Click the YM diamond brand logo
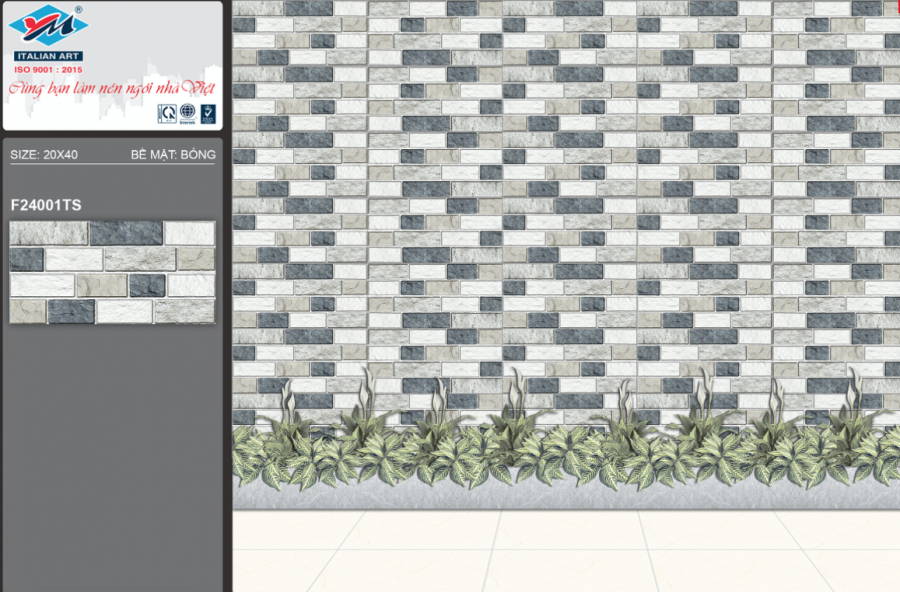Image resolution: width=900 pixels, height=592 pixels. click(47, 27)
